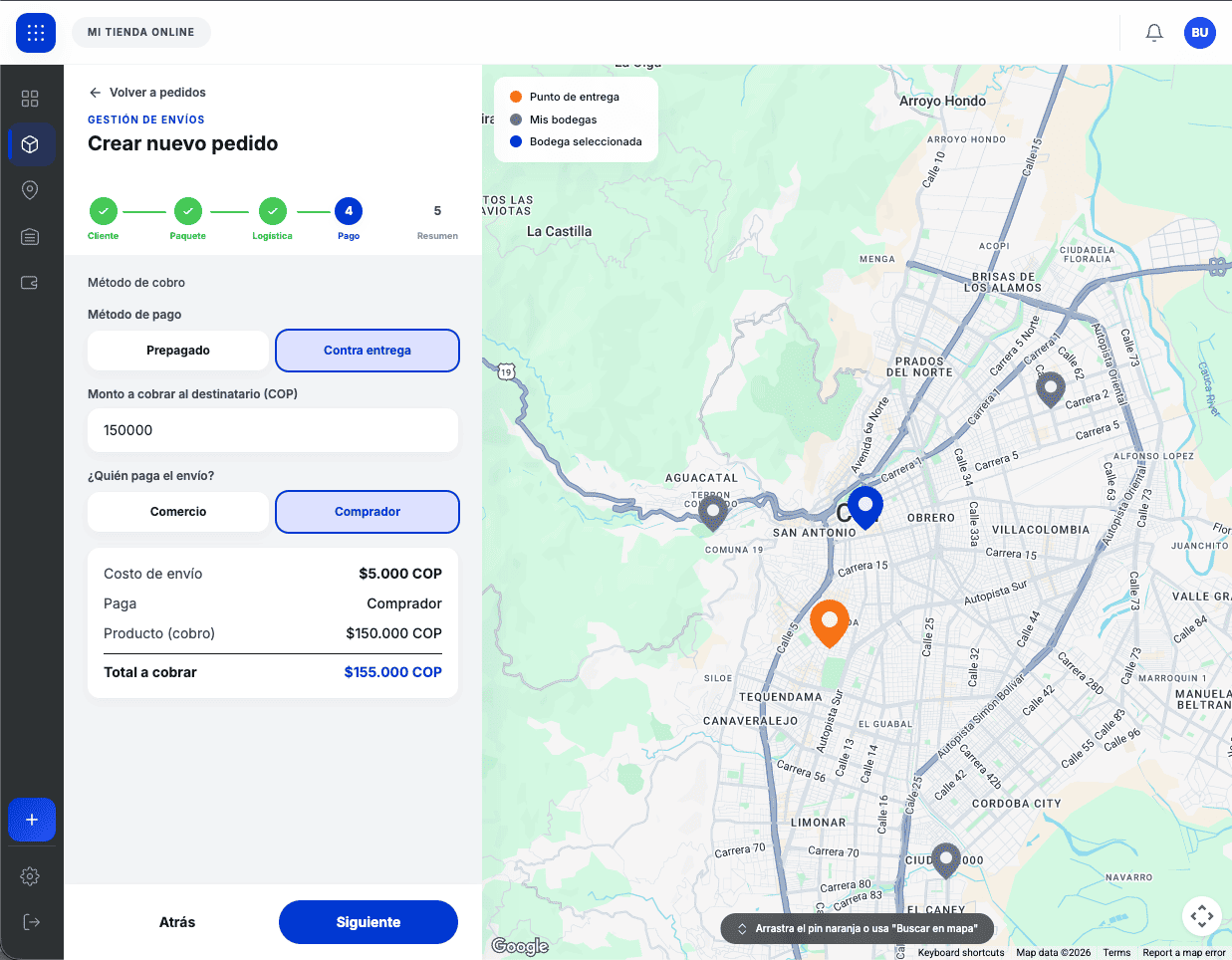Open the locations pin icon in the sidebar
Image resolution: width=1232 pixels, height=960 pixels.
tap(30, 189)
